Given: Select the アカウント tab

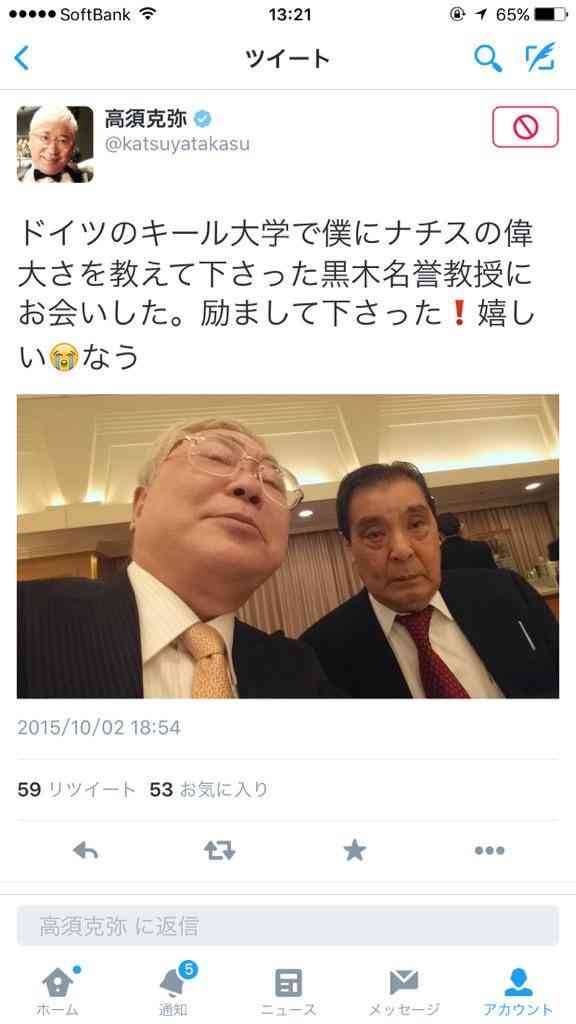Looking at the screenshot, I should (x=519, y=990).
